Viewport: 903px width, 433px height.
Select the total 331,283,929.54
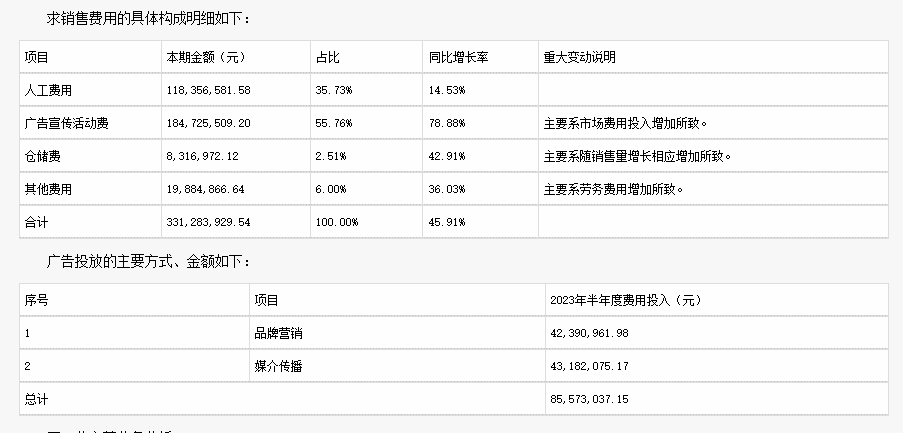(x=208, y=222)
